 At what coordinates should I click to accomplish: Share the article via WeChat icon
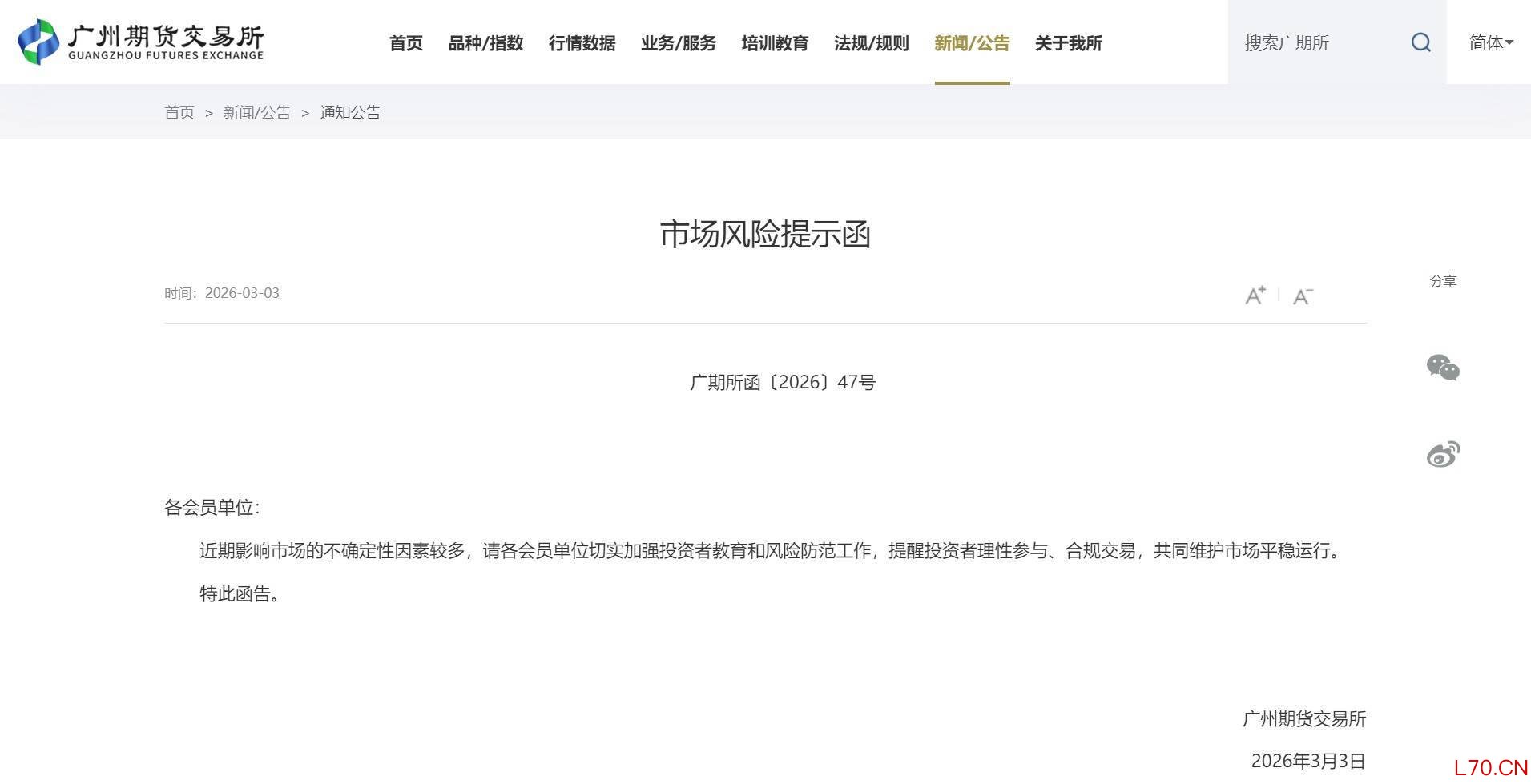coord(1442,368)
